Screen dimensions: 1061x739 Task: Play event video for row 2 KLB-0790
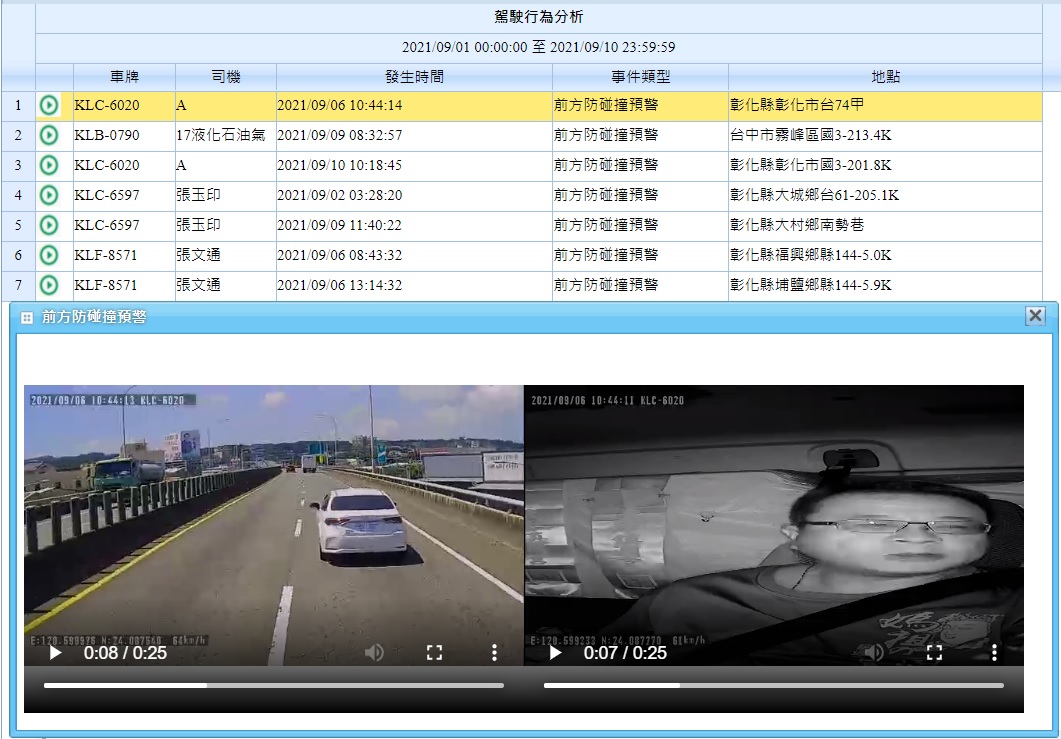click(49, 135)
